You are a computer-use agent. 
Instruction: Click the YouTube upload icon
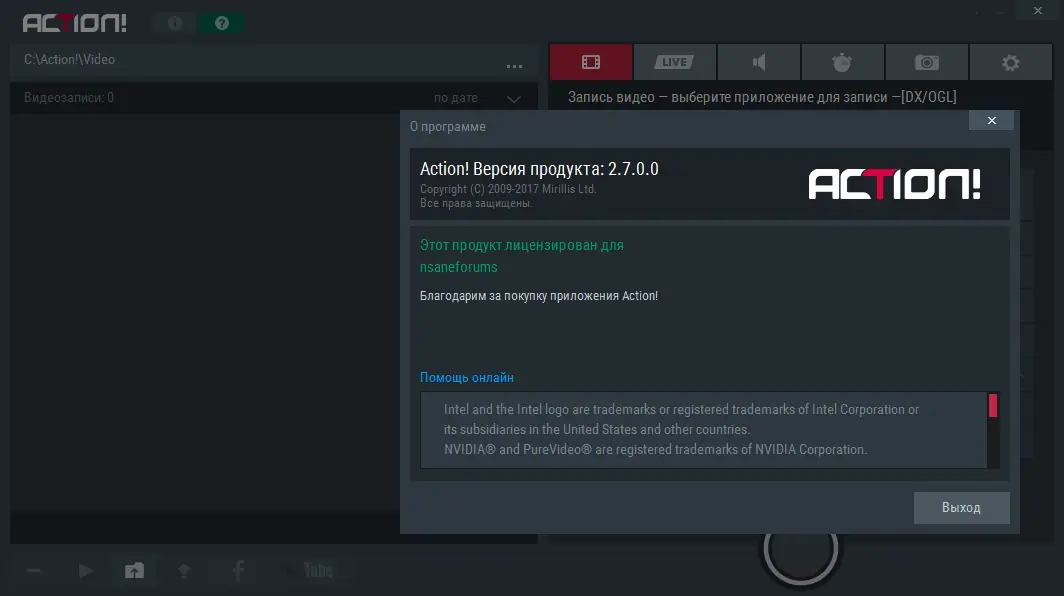pos(308,570)
